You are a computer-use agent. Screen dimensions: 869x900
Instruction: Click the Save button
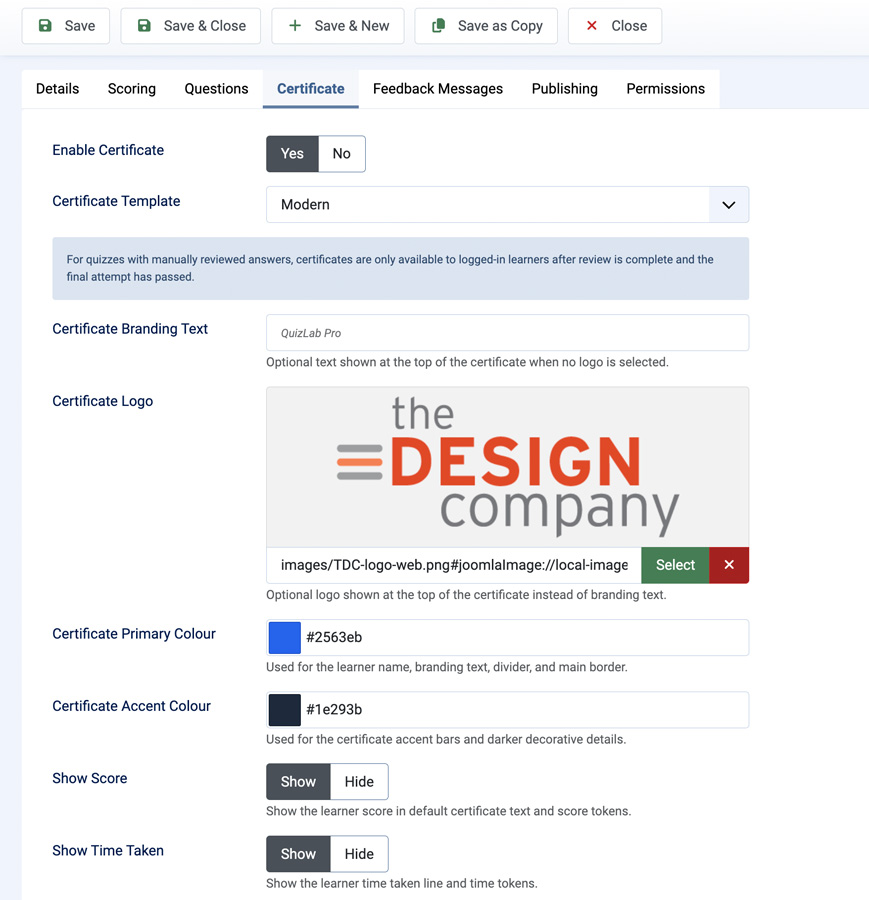pos(65,26)
